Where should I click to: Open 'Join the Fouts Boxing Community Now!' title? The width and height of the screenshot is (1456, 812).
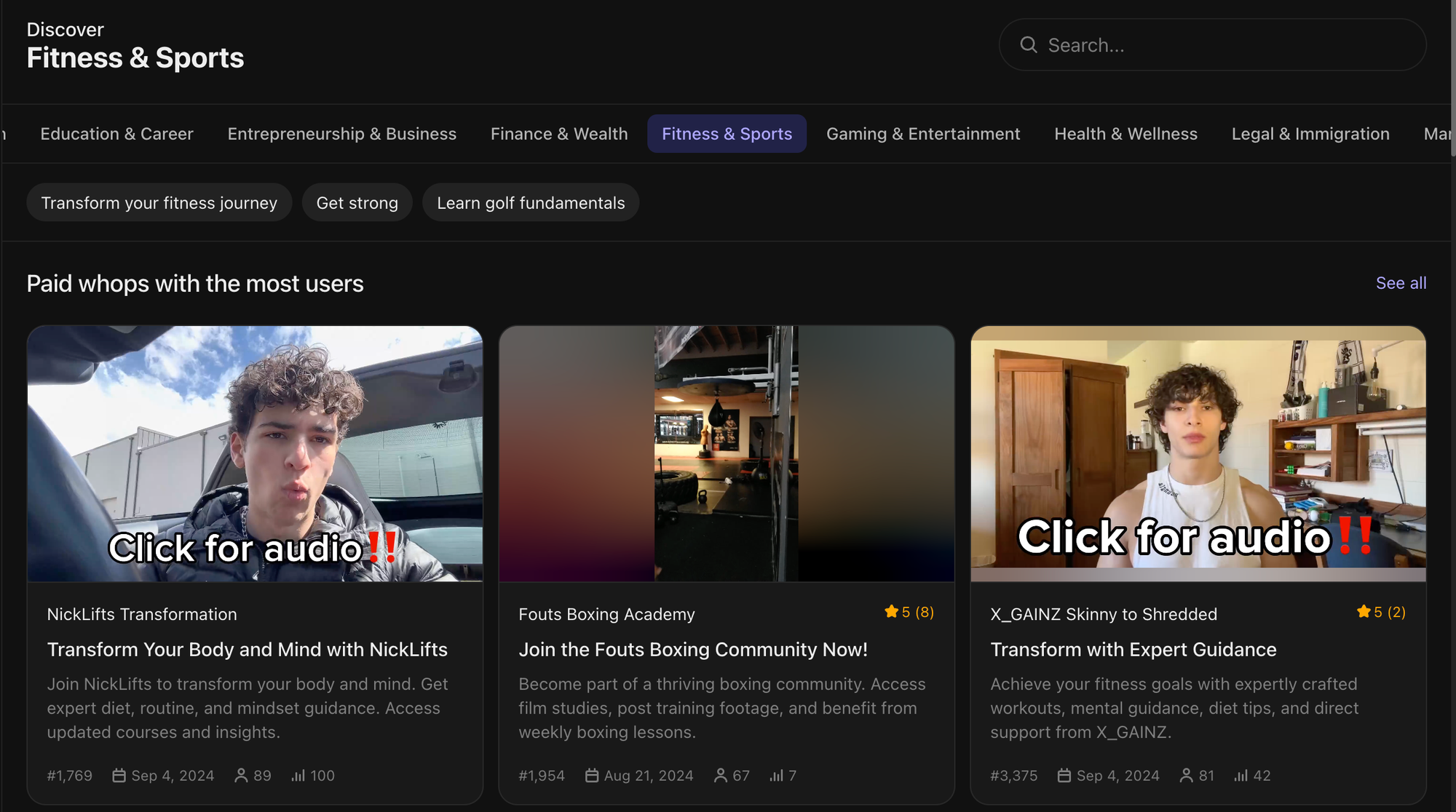pos(692,649)
